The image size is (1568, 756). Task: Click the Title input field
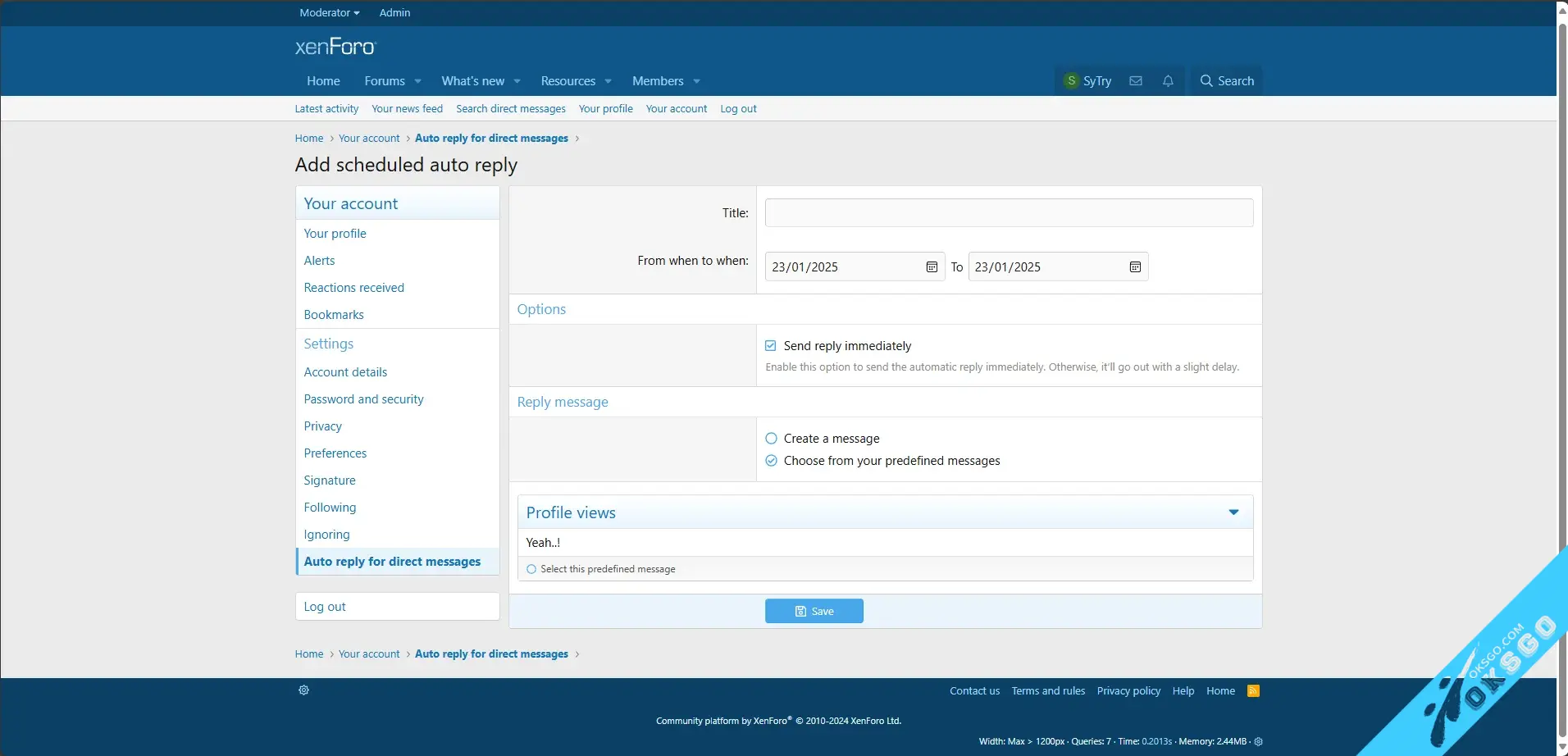[1008, 213]
